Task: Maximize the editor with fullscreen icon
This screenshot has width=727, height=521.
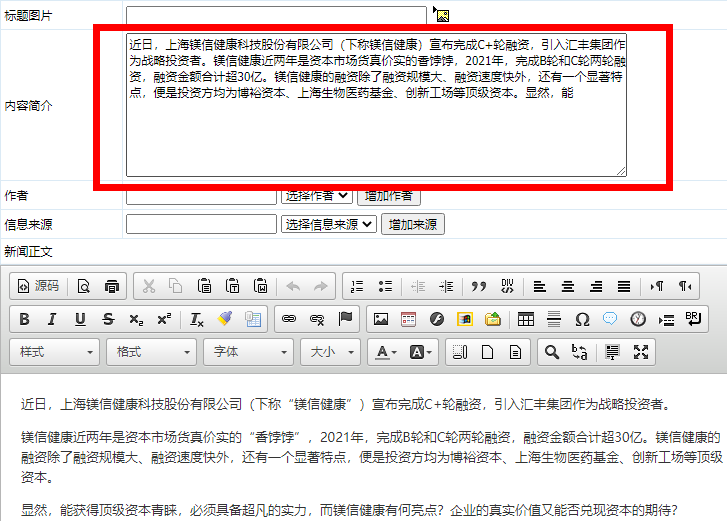Action: coord(642,352)
